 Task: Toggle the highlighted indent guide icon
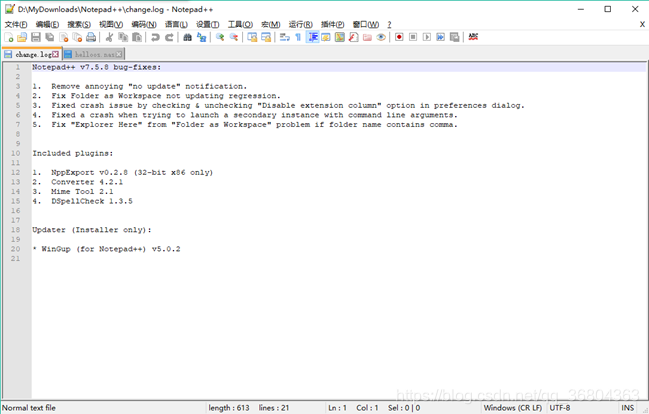(x=312, y=38)
